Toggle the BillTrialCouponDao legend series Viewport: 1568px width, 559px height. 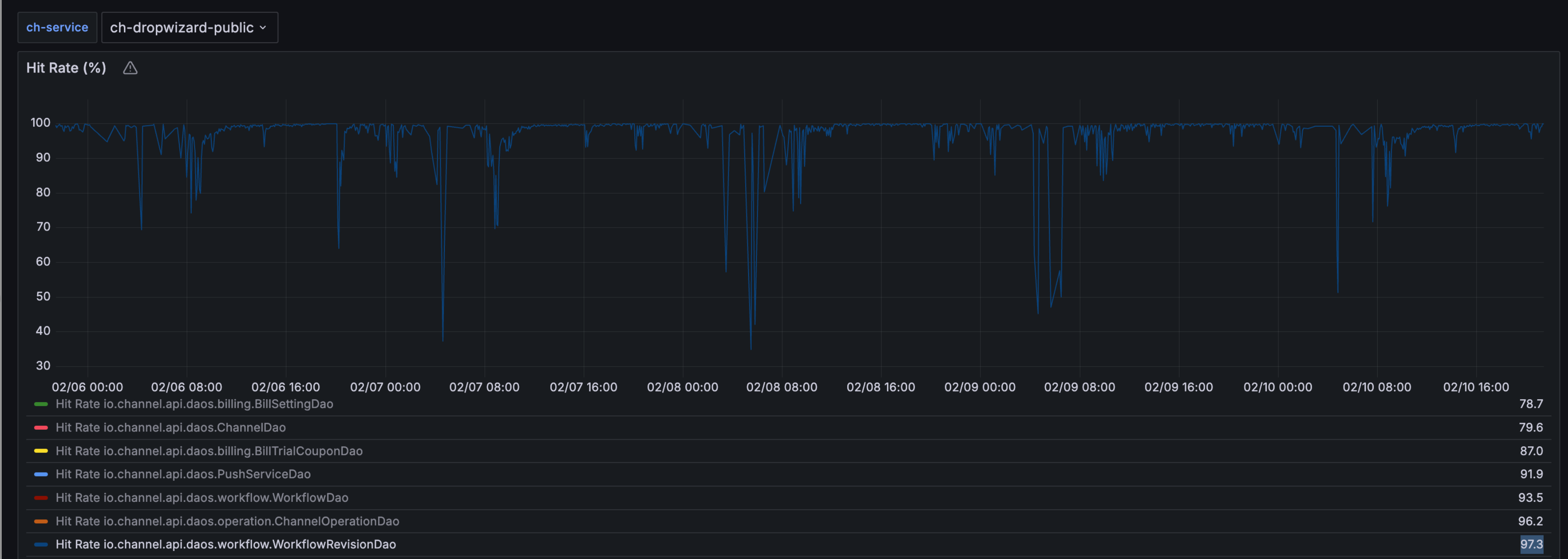click(x=209, y=451)
